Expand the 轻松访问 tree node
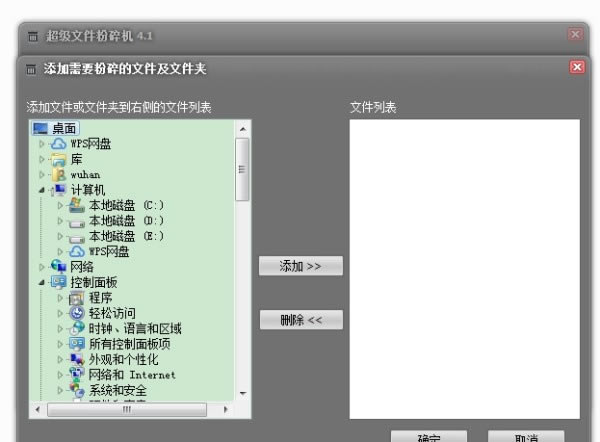Screen dimensions: 600x442 point(60,313)
